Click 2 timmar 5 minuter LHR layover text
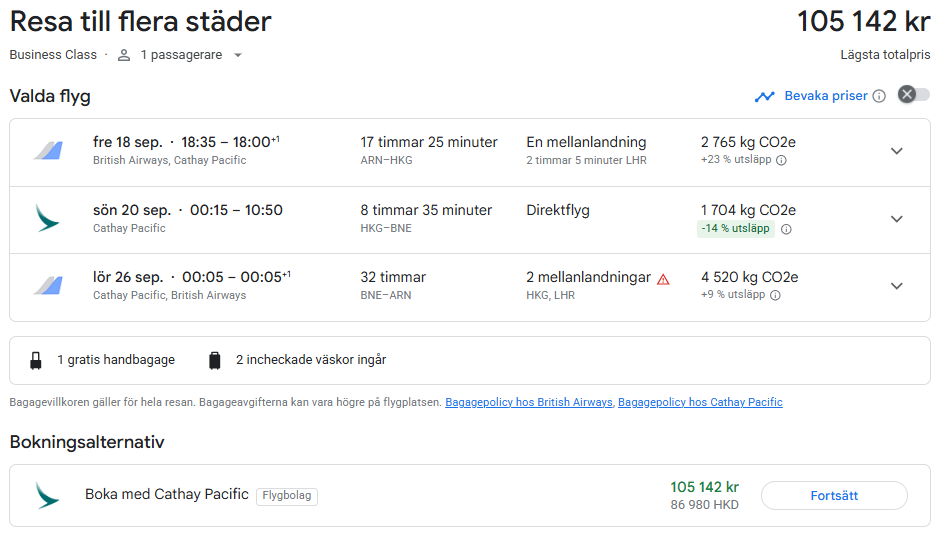The image size is (940, 539). point(586,160)
